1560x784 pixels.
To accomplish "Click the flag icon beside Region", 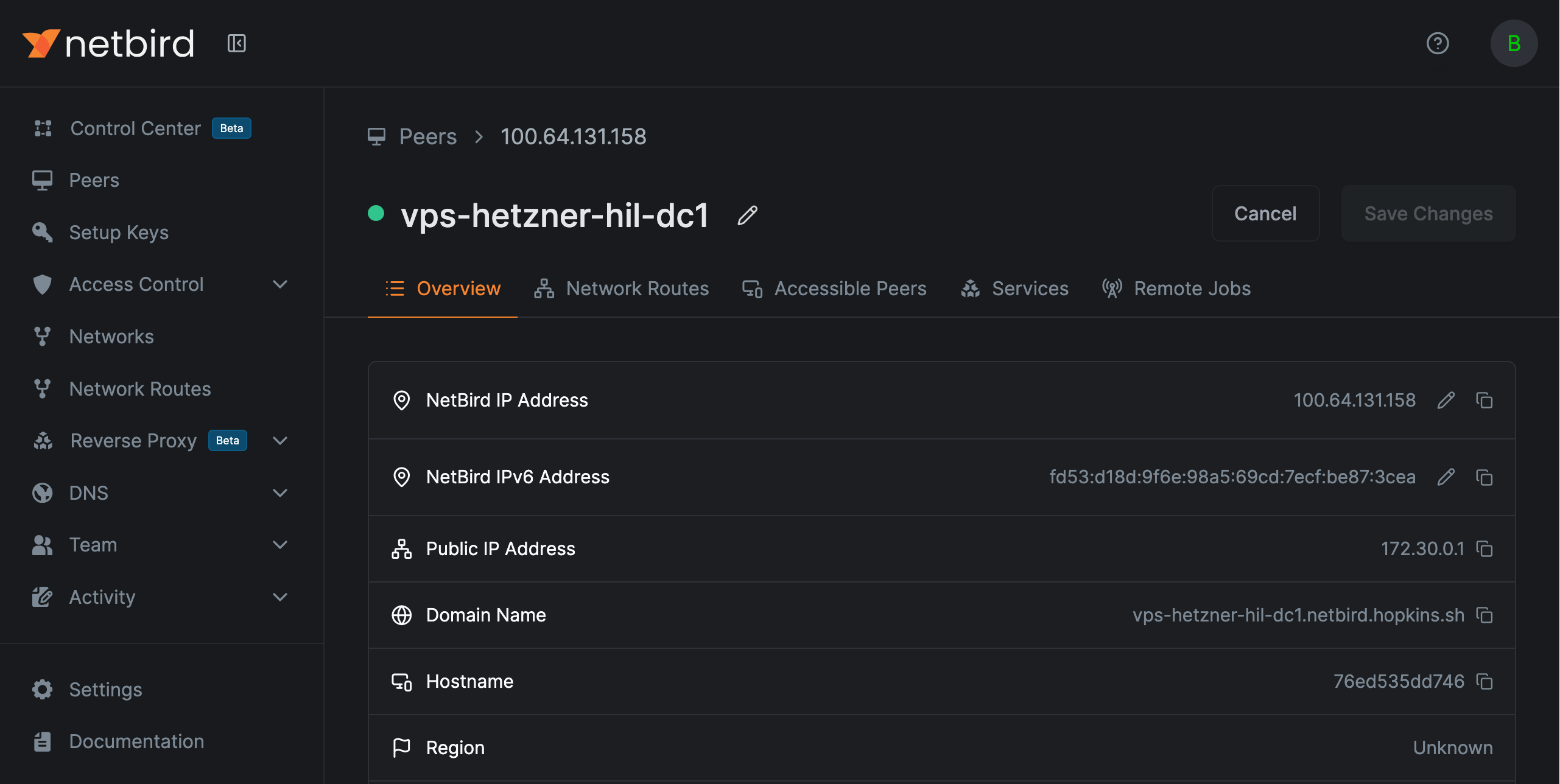I will pyautogui.click(x=401, y=747).
